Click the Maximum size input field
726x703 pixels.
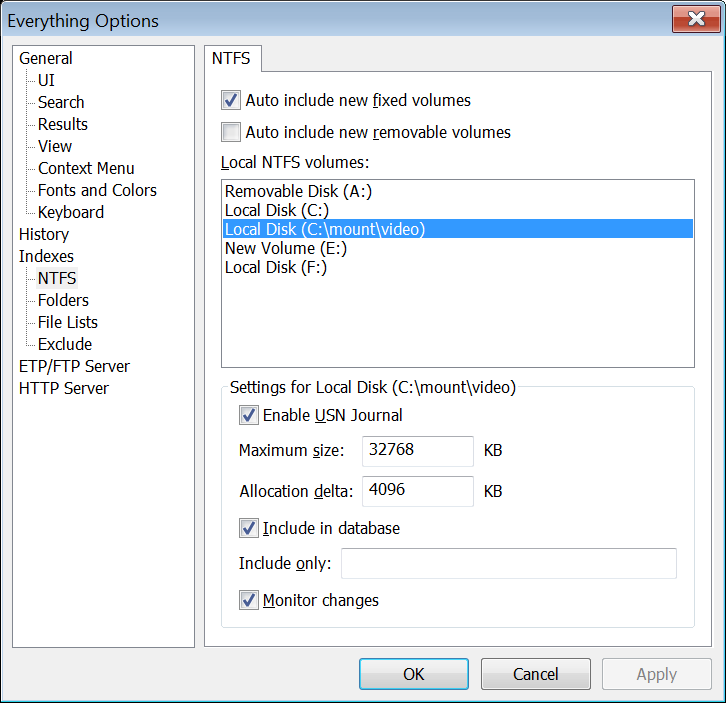(x=418, y=451)
